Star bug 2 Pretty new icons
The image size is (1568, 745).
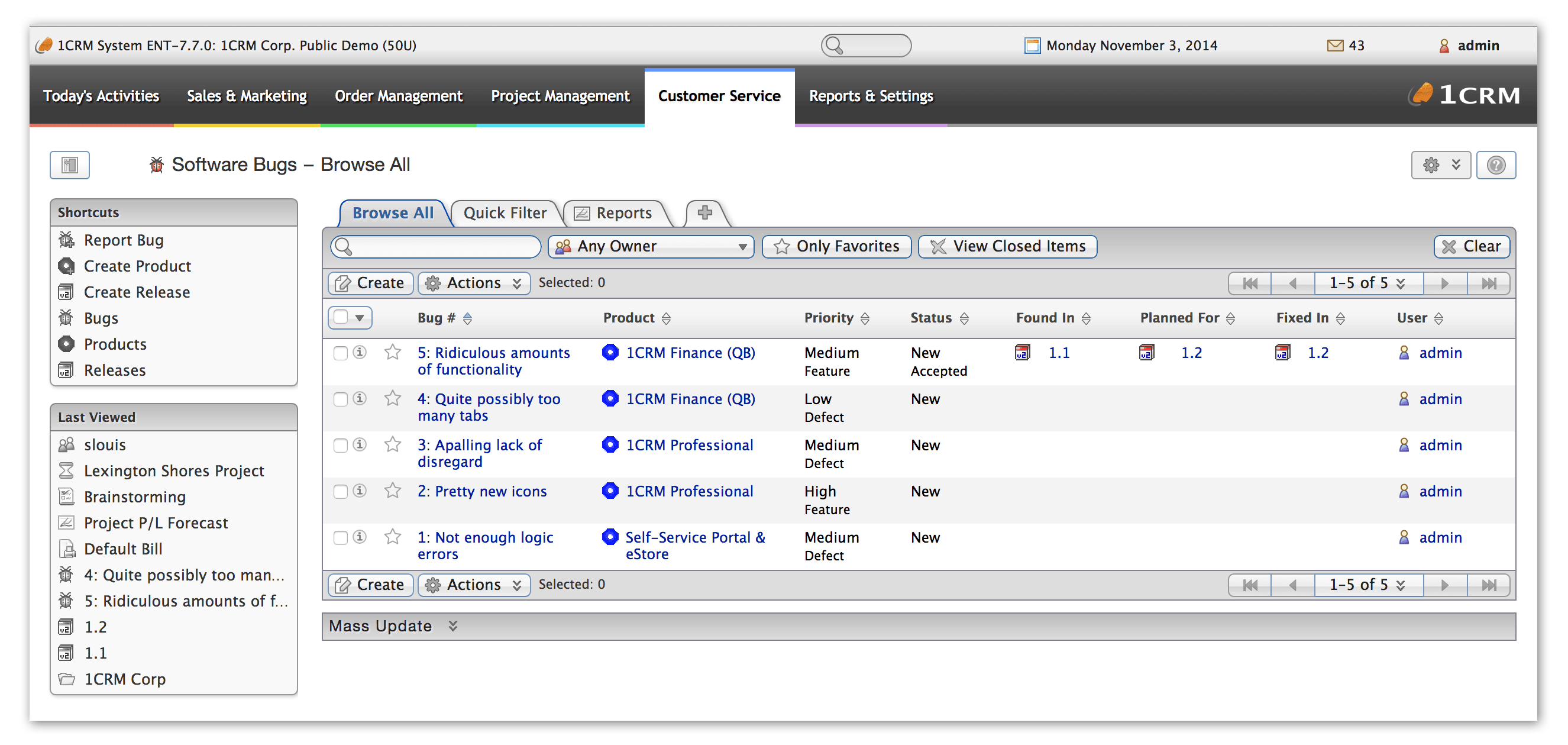pos(393,491)
